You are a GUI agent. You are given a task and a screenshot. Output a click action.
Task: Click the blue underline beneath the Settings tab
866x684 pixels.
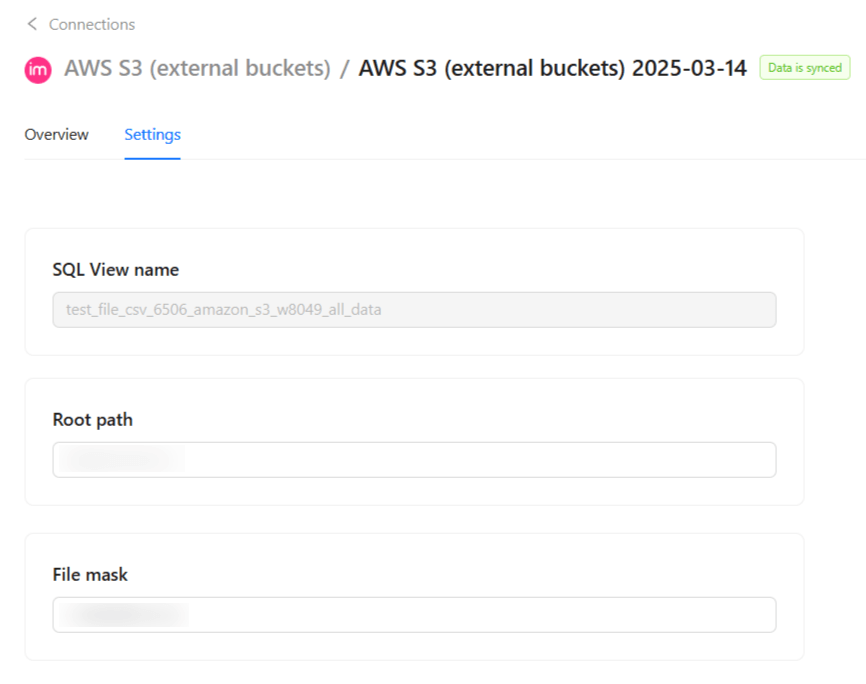tap(152, 158)
